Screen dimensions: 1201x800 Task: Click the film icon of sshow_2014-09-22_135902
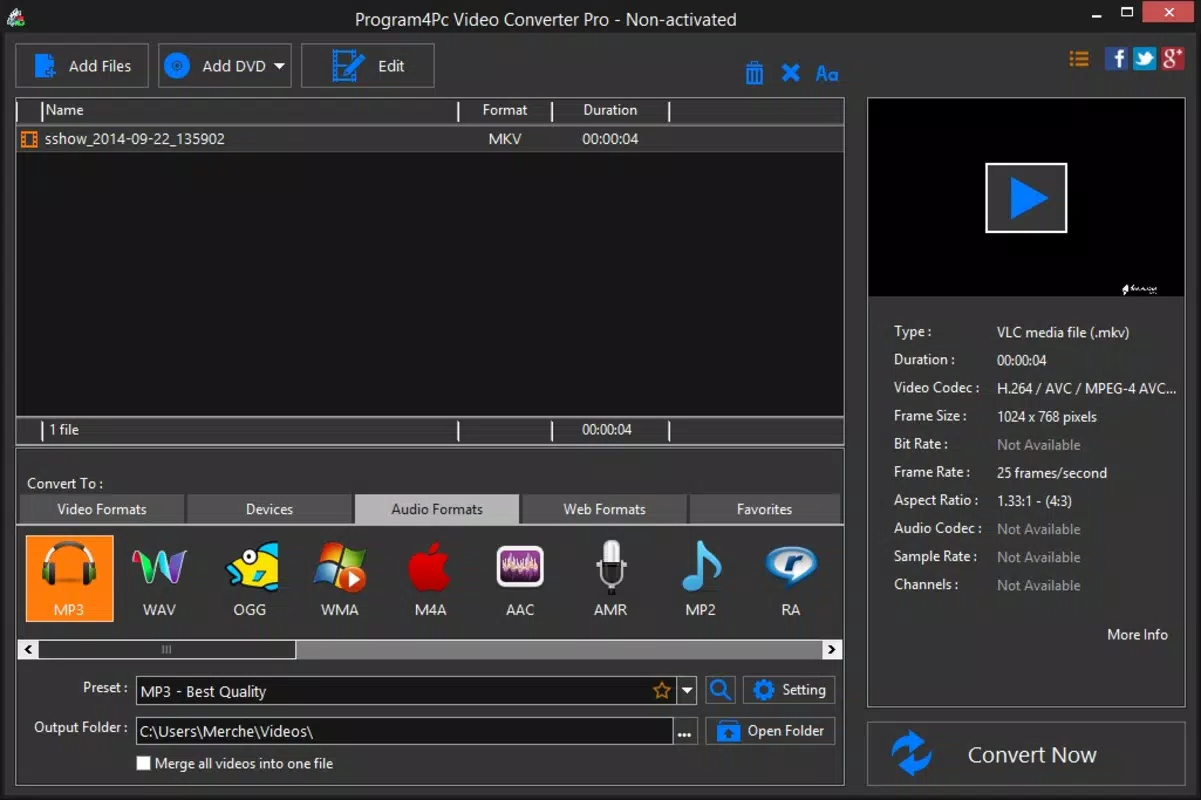(29, 139)
